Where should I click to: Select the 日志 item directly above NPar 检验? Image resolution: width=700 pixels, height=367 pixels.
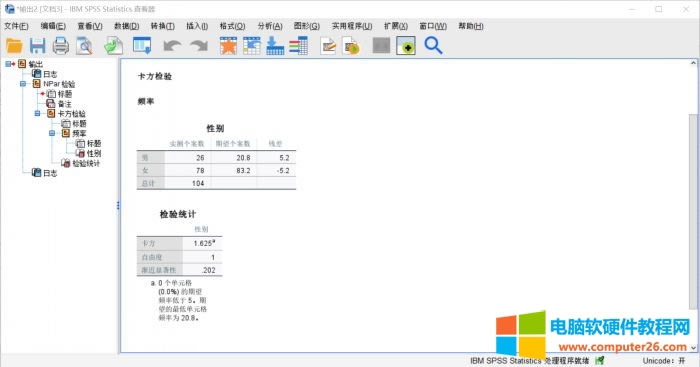tap(50, 74)
